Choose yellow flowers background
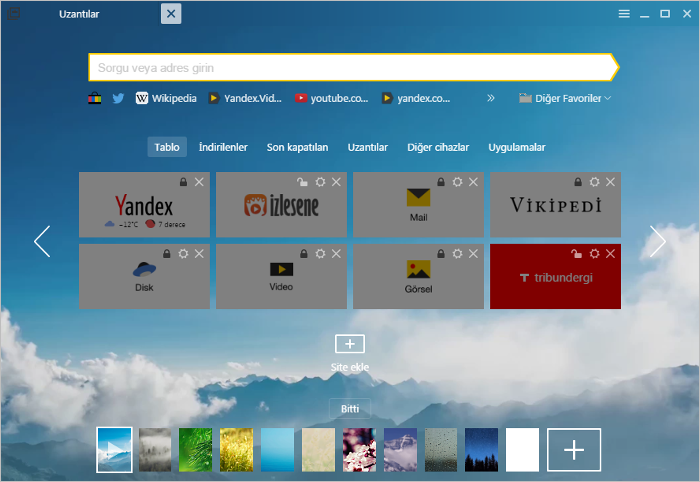 tap(237, 450)
